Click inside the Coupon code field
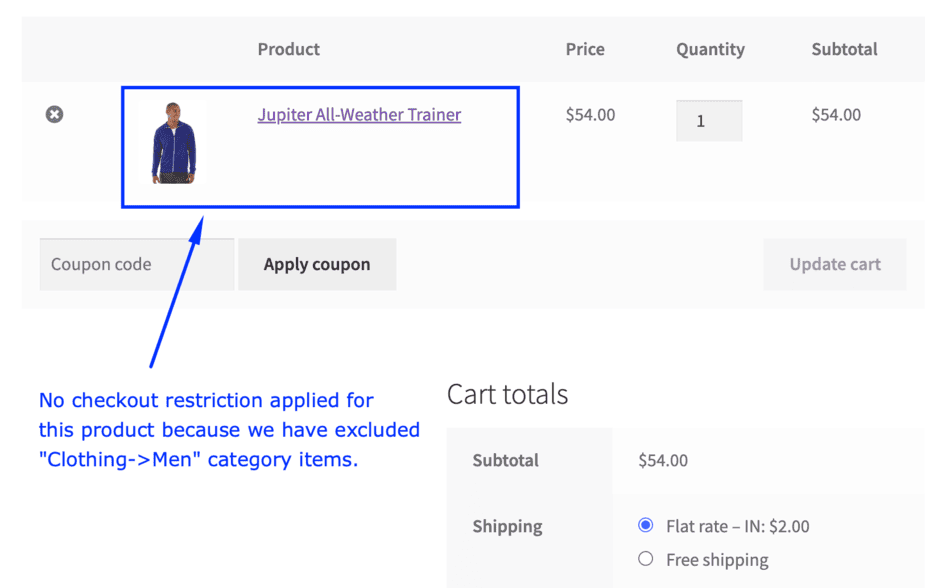 pos(136,263)
